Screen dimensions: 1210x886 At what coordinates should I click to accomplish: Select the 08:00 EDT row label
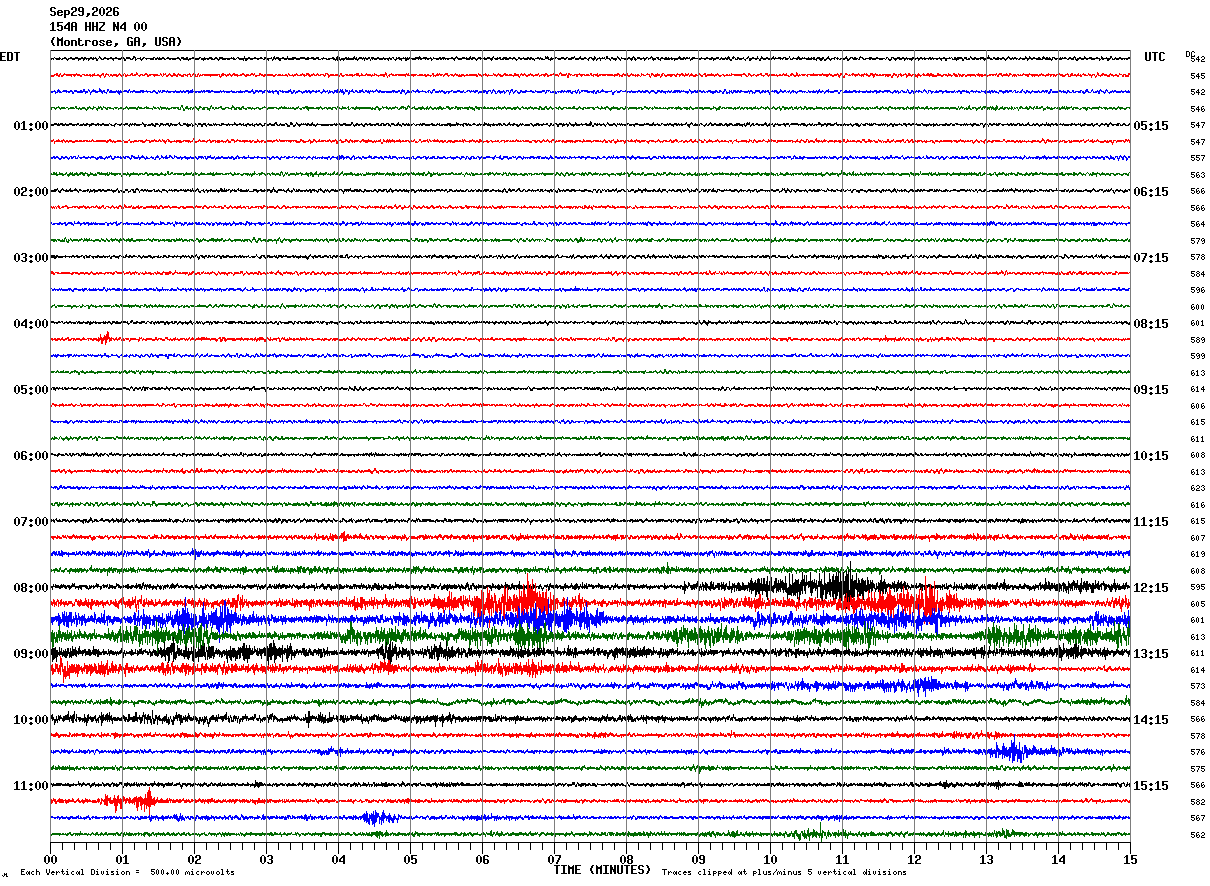[31, 587]
